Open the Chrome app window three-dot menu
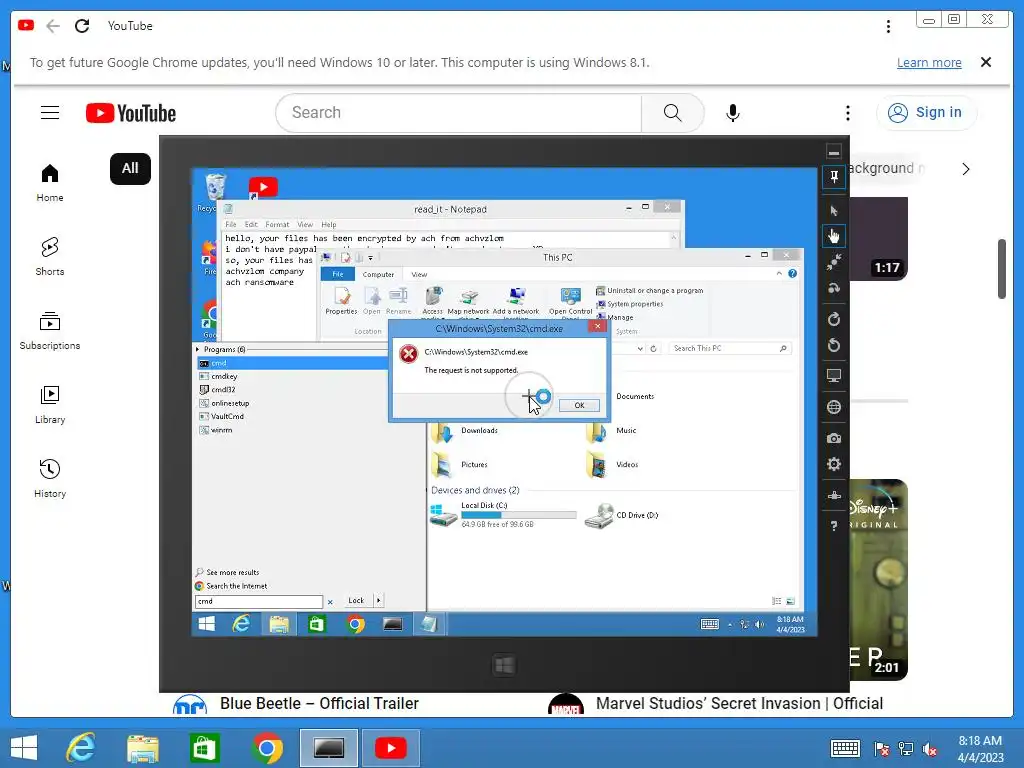 coord(888,26)
